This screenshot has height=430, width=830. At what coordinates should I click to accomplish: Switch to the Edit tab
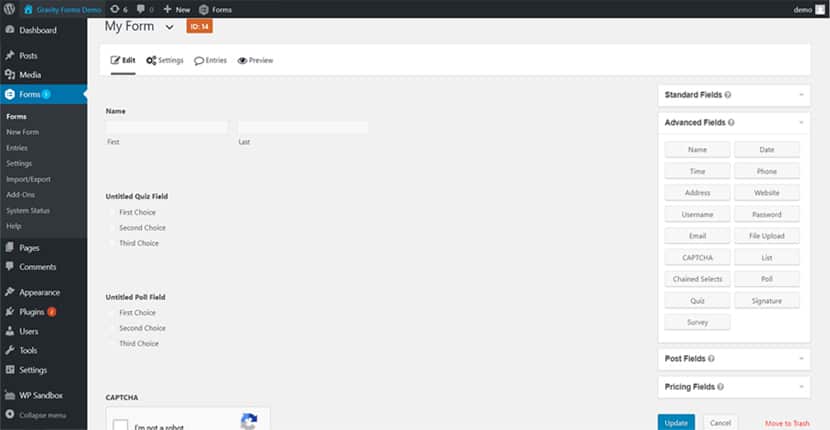pyautogui.click(x=123, y=60)
